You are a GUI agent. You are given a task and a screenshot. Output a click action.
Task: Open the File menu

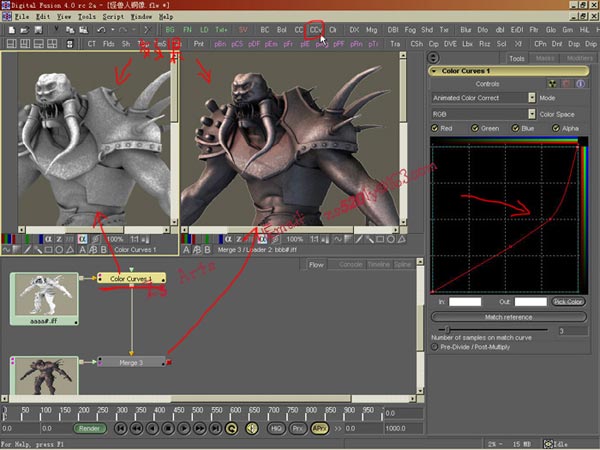(22, 17)
